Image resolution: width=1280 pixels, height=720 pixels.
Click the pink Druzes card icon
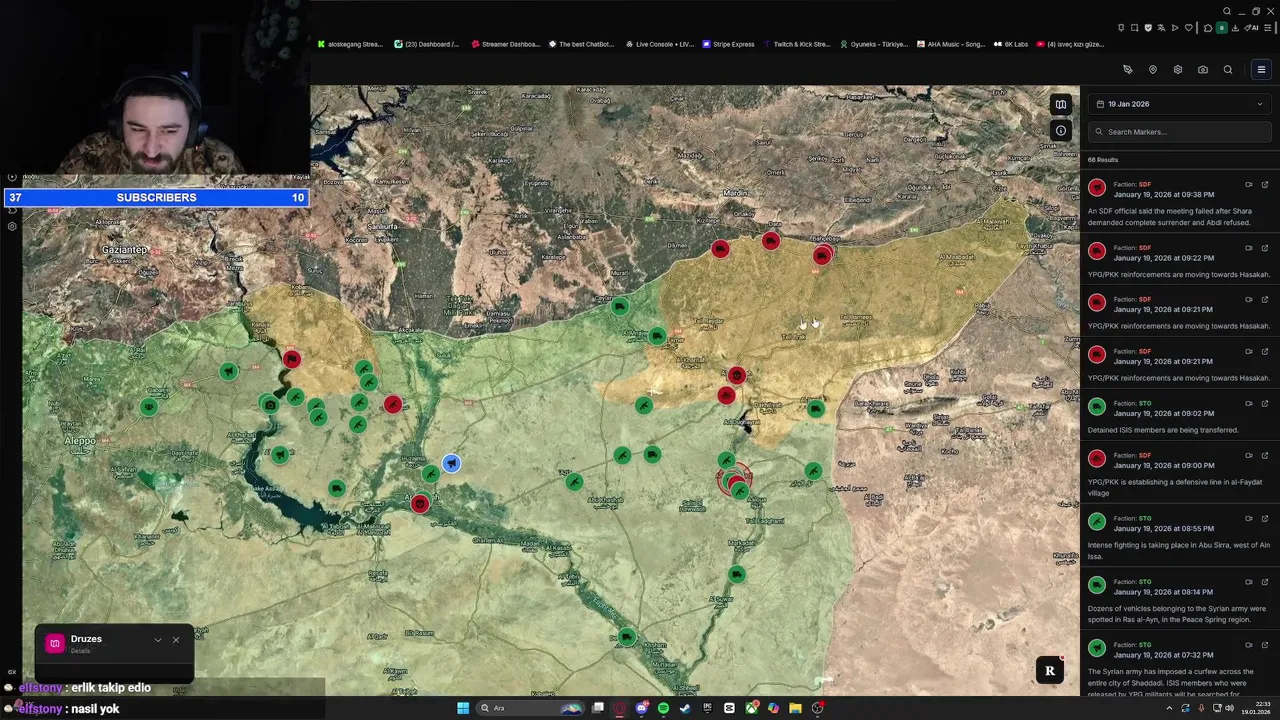click(x=55, y=643)
